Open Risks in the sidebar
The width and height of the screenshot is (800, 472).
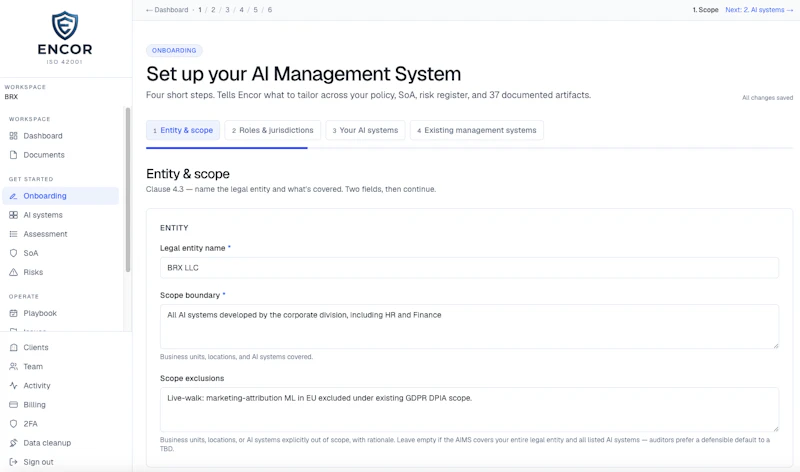pyautogui.click(x=61, y=272)
